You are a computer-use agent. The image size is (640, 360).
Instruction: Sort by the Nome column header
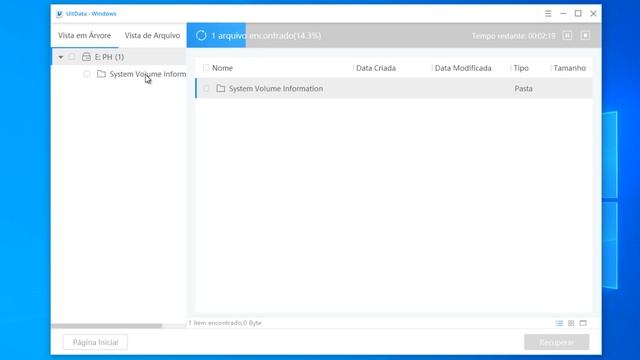[222, 68]
